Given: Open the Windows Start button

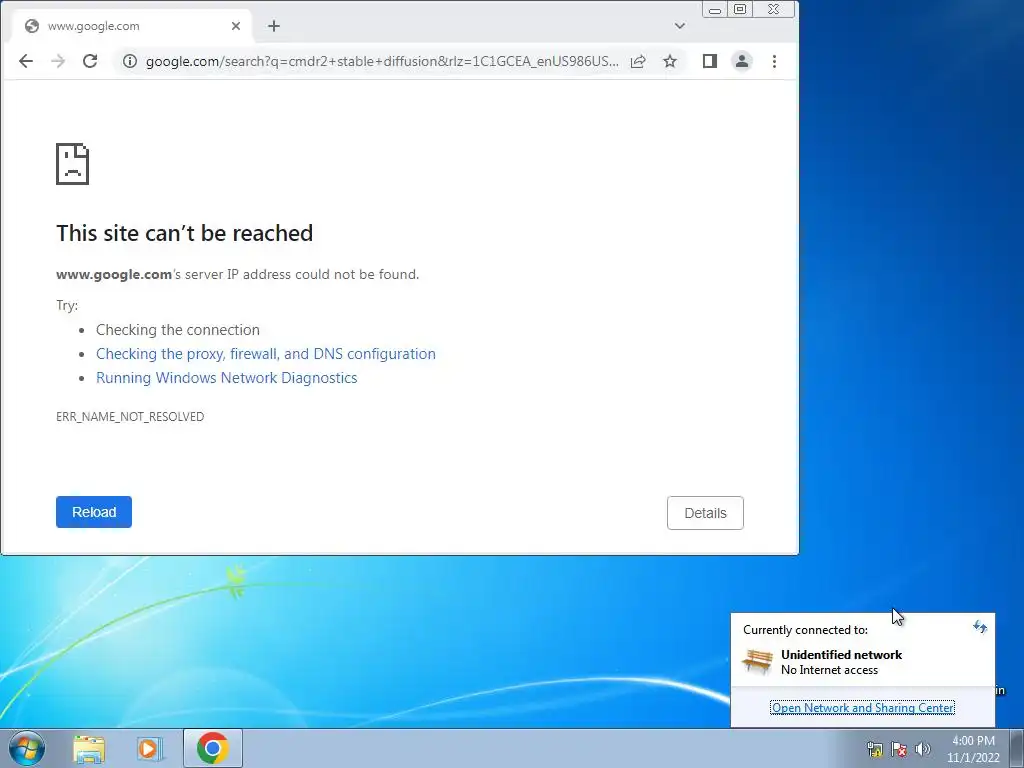Looking at the screenshot, I should pyautogui.click(x=27, y=748).
